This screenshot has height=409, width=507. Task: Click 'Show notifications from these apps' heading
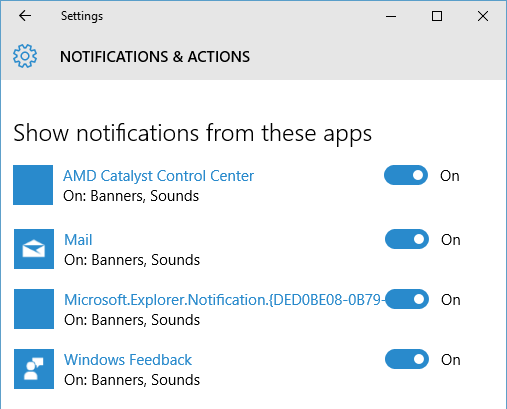click(x=192, y=133)
